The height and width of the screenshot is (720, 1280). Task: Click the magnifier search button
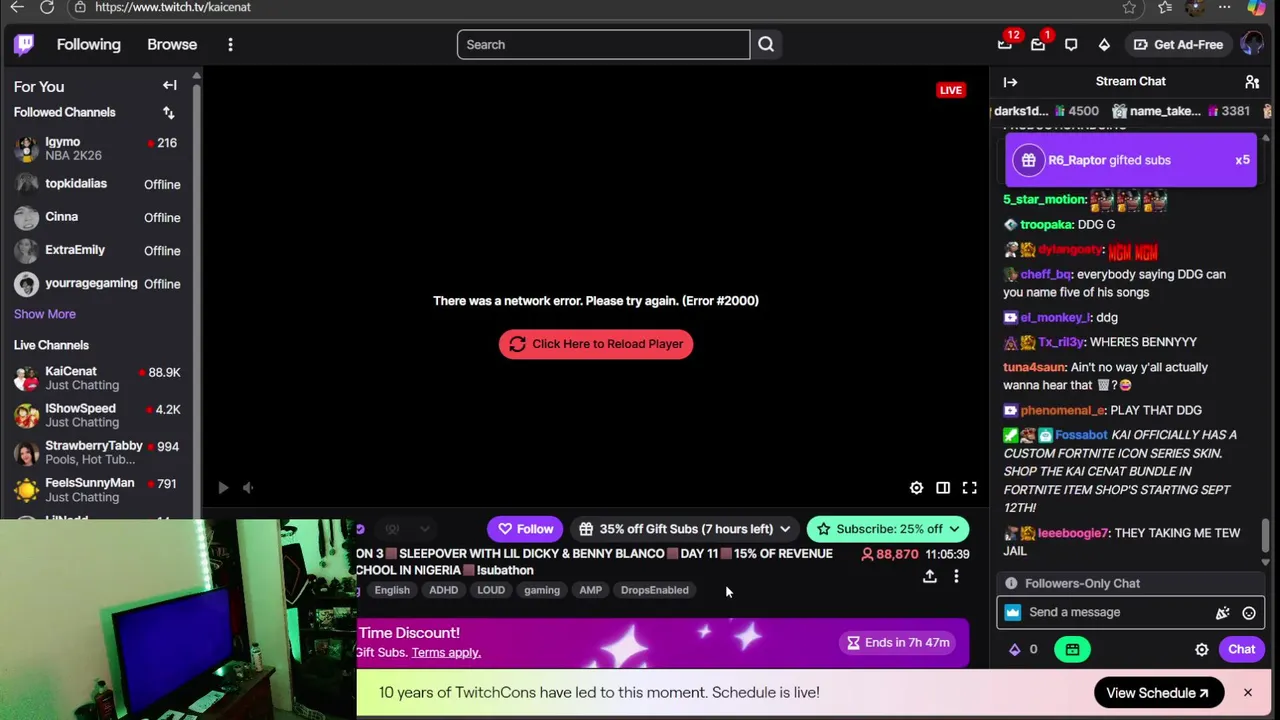click(766, 44)
